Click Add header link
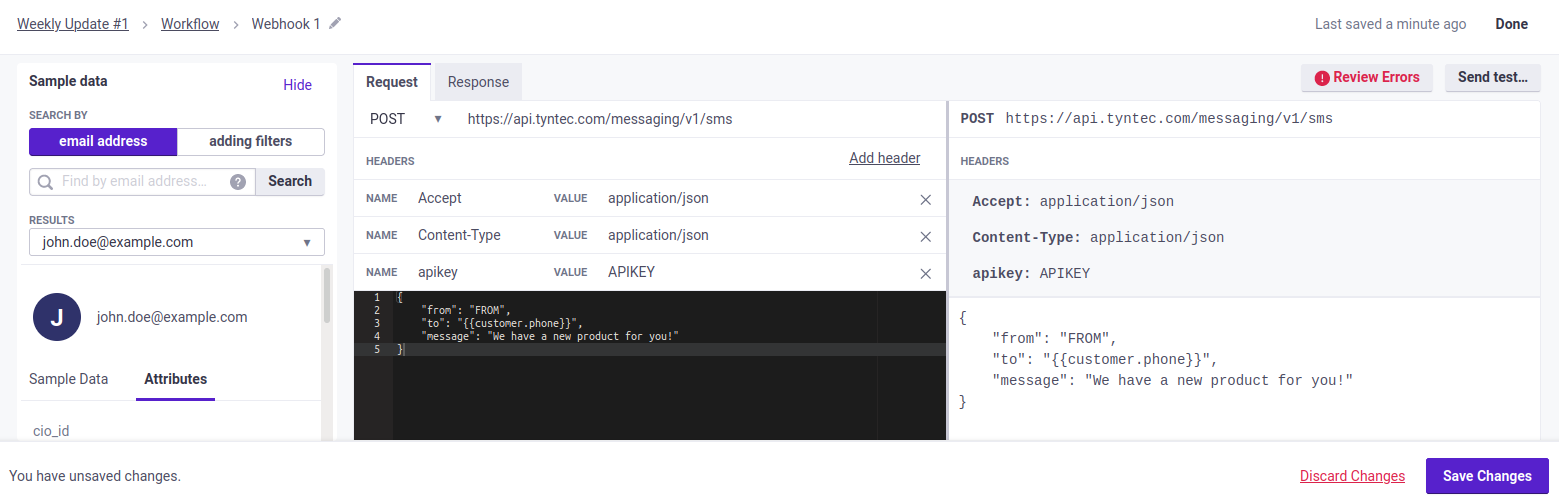Image resolution: width=1559 pixels, height=504 pixels. (885, 158)
